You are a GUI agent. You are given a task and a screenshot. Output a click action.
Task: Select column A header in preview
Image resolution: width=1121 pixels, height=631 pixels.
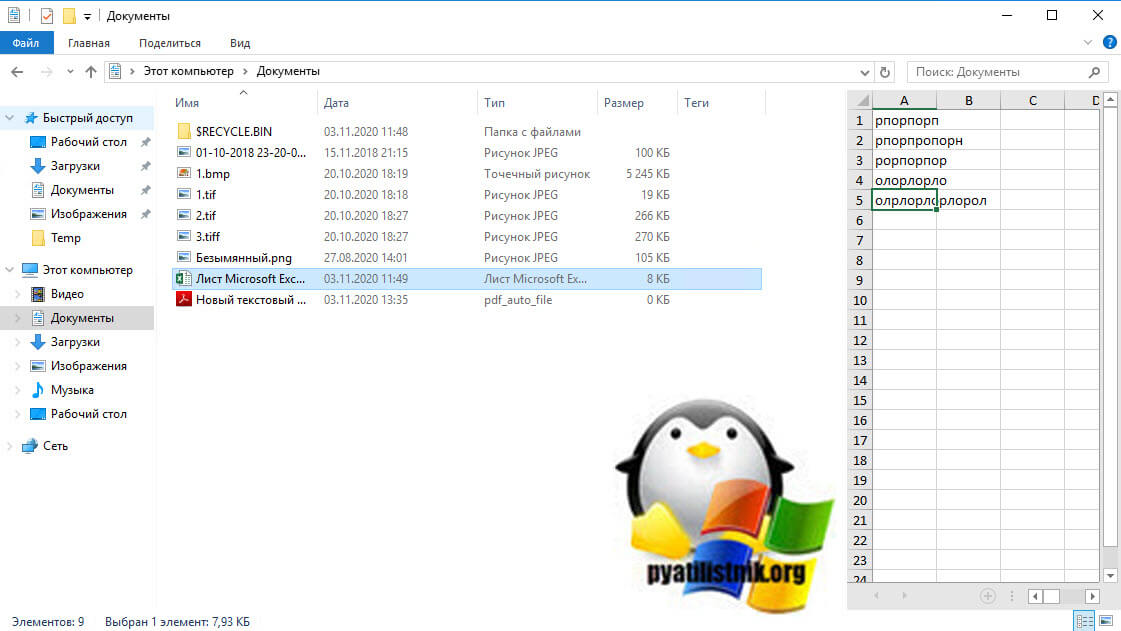click(904, 101)
